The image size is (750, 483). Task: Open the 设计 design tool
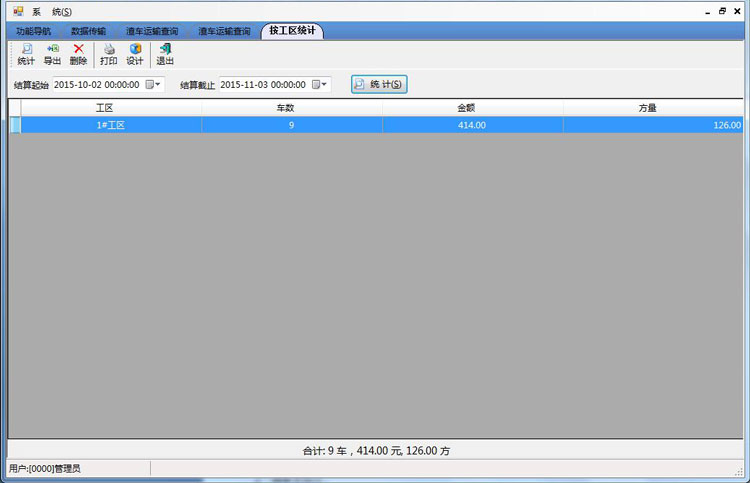tap(135, 54)
